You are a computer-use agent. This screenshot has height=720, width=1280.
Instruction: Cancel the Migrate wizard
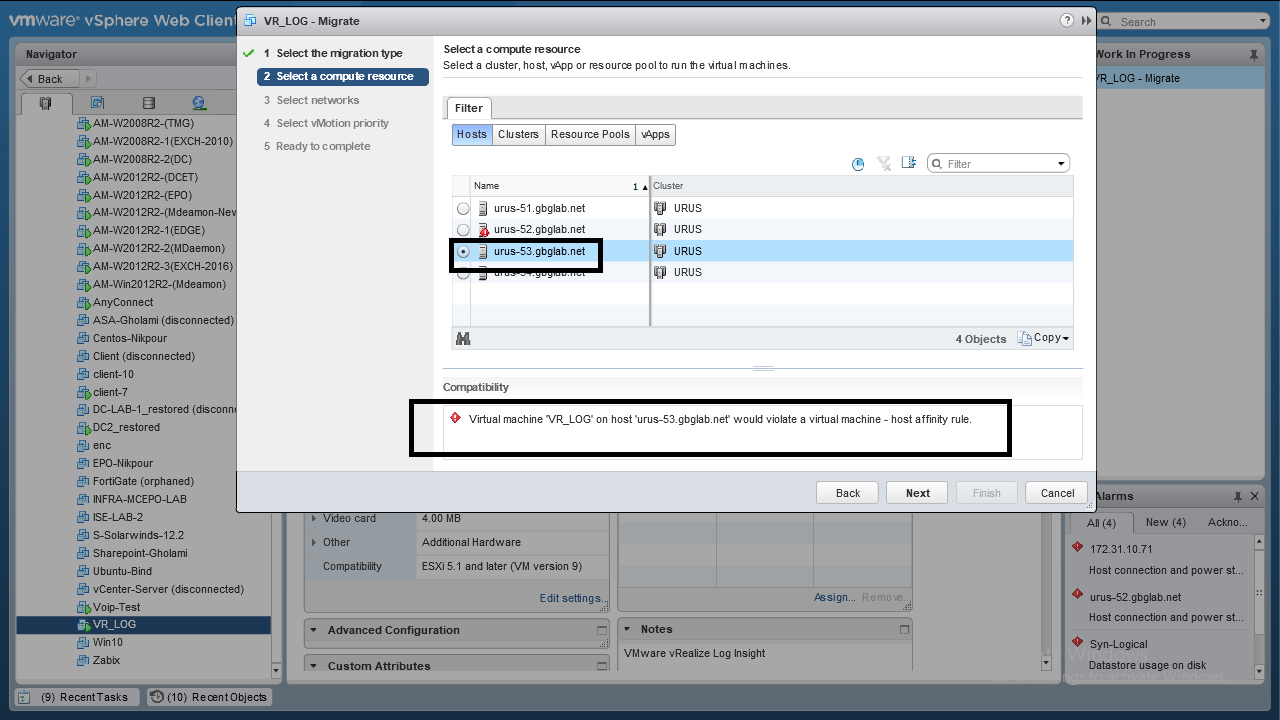point(1057,493)
